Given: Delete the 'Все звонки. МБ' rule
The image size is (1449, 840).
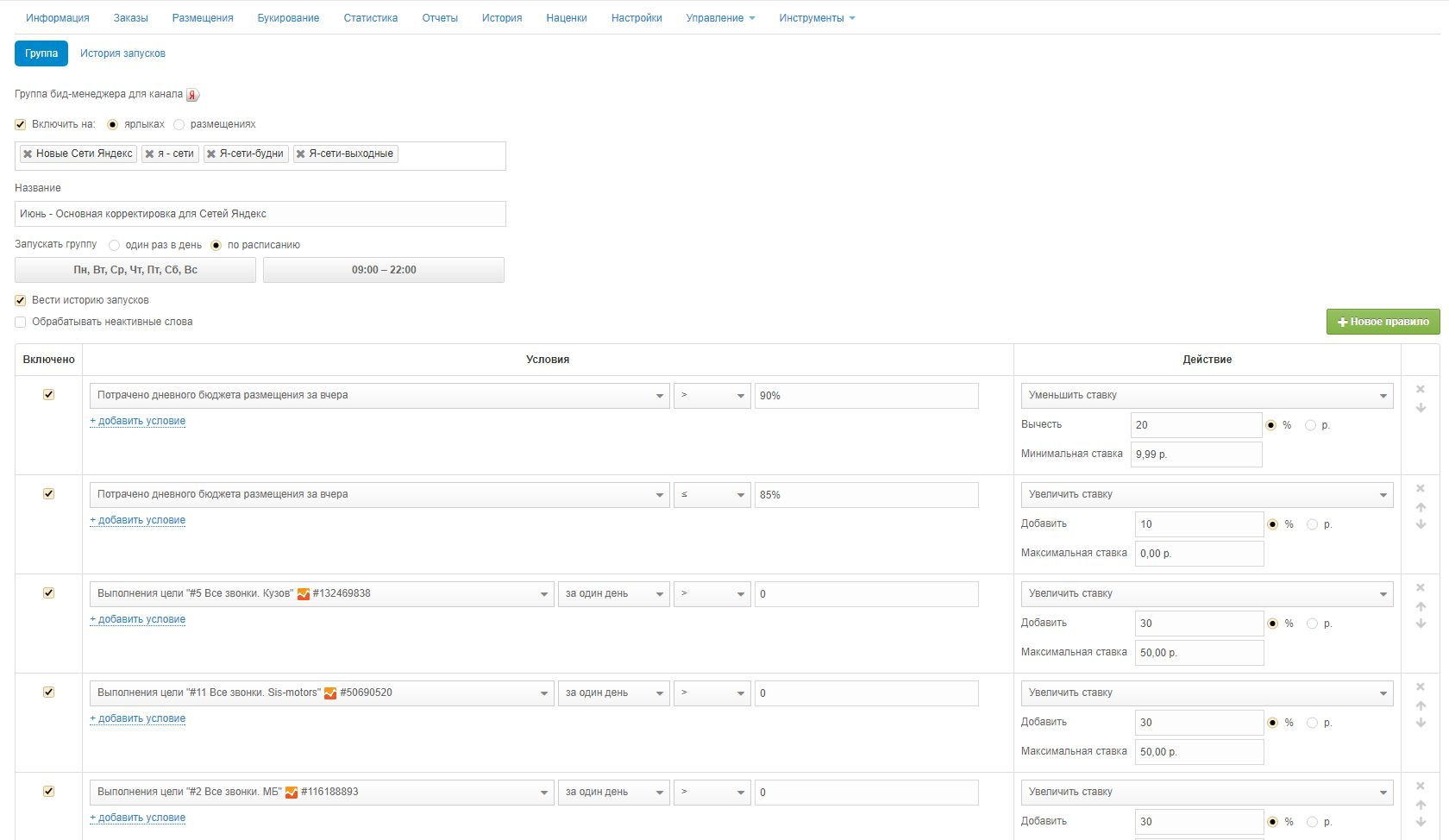Looking at the screenshot, I should click(1421, 787).
